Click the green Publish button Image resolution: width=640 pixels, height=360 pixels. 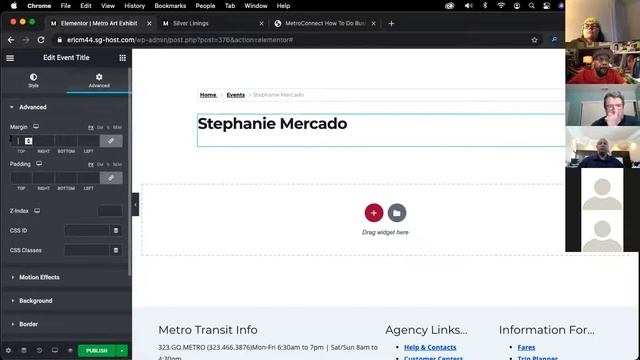pyautogui.click(x=97, y=351)
